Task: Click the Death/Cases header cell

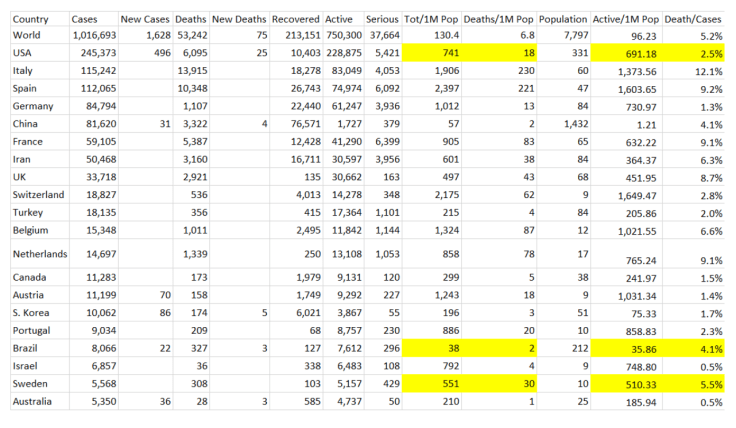Action: point(698,19)
